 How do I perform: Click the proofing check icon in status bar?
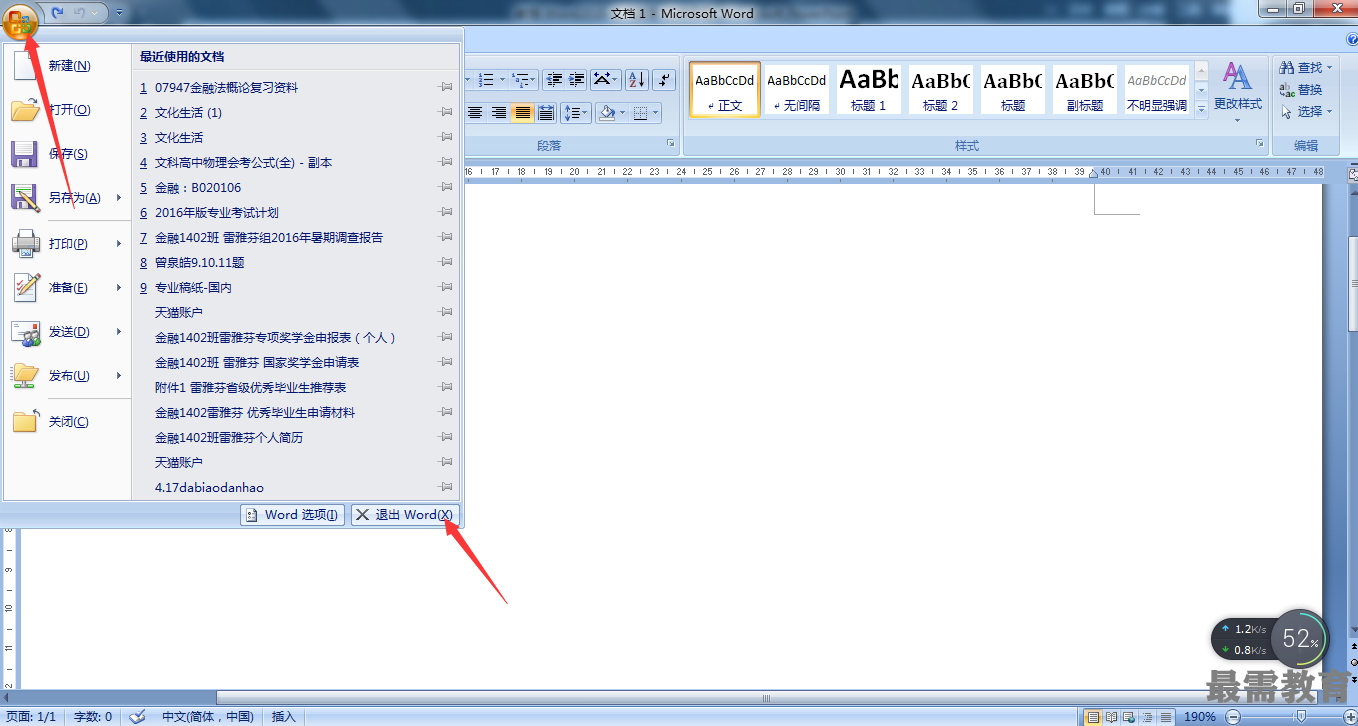(x=139, y=716)
